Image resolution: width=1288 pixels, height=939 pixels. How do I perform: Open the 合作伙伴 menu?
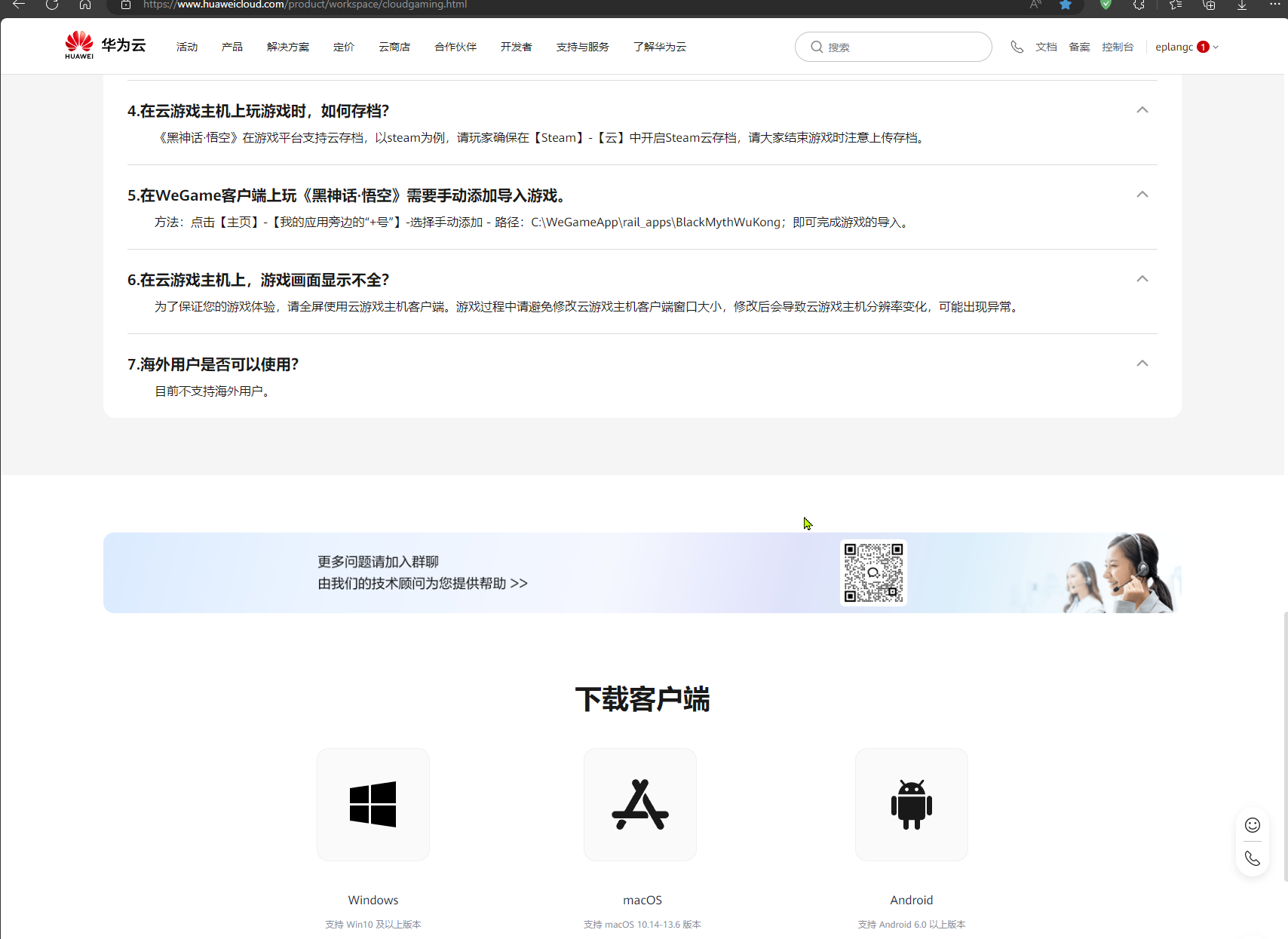point(455,47)
